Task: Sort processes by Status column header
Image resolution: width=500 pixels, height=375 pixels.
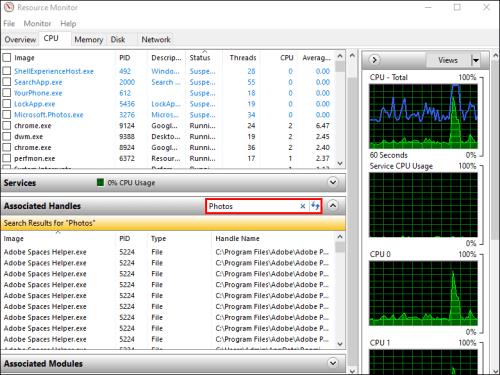Action: pos(200,58)
